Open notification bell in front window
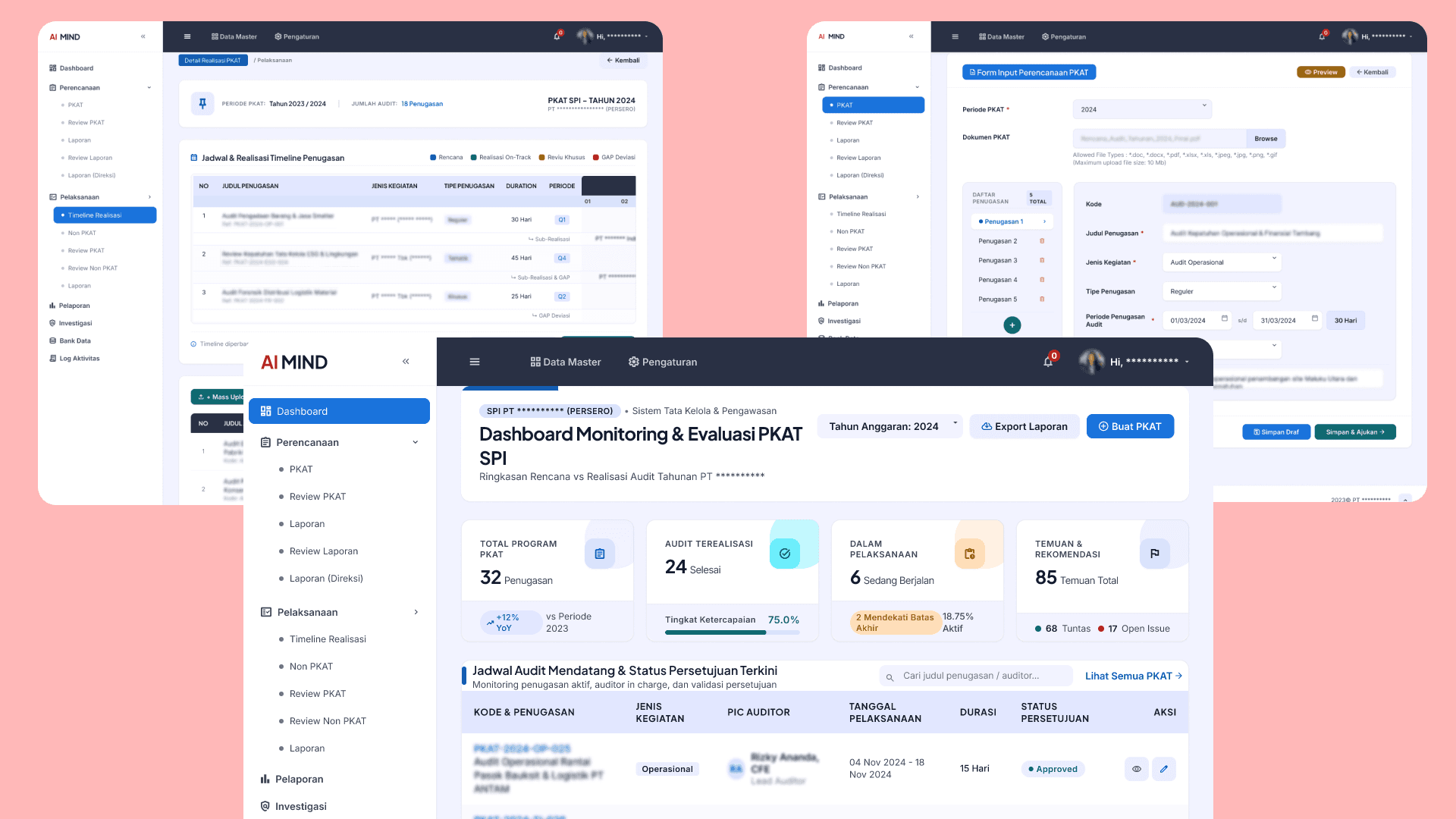The width and height of the screenshot is (1456, 819). click(x=1048, y=362)
